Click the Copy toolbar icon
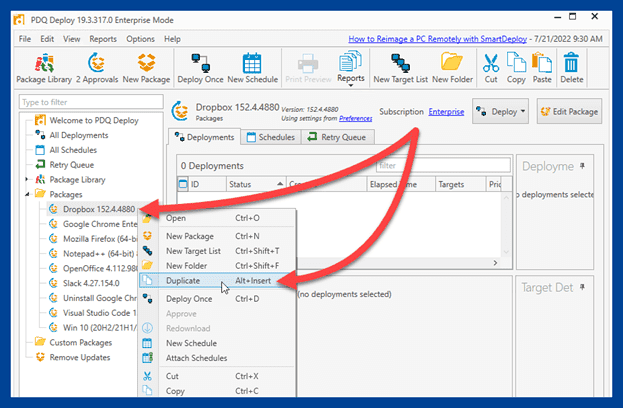The image size is (623, 408). pos(516,68)
